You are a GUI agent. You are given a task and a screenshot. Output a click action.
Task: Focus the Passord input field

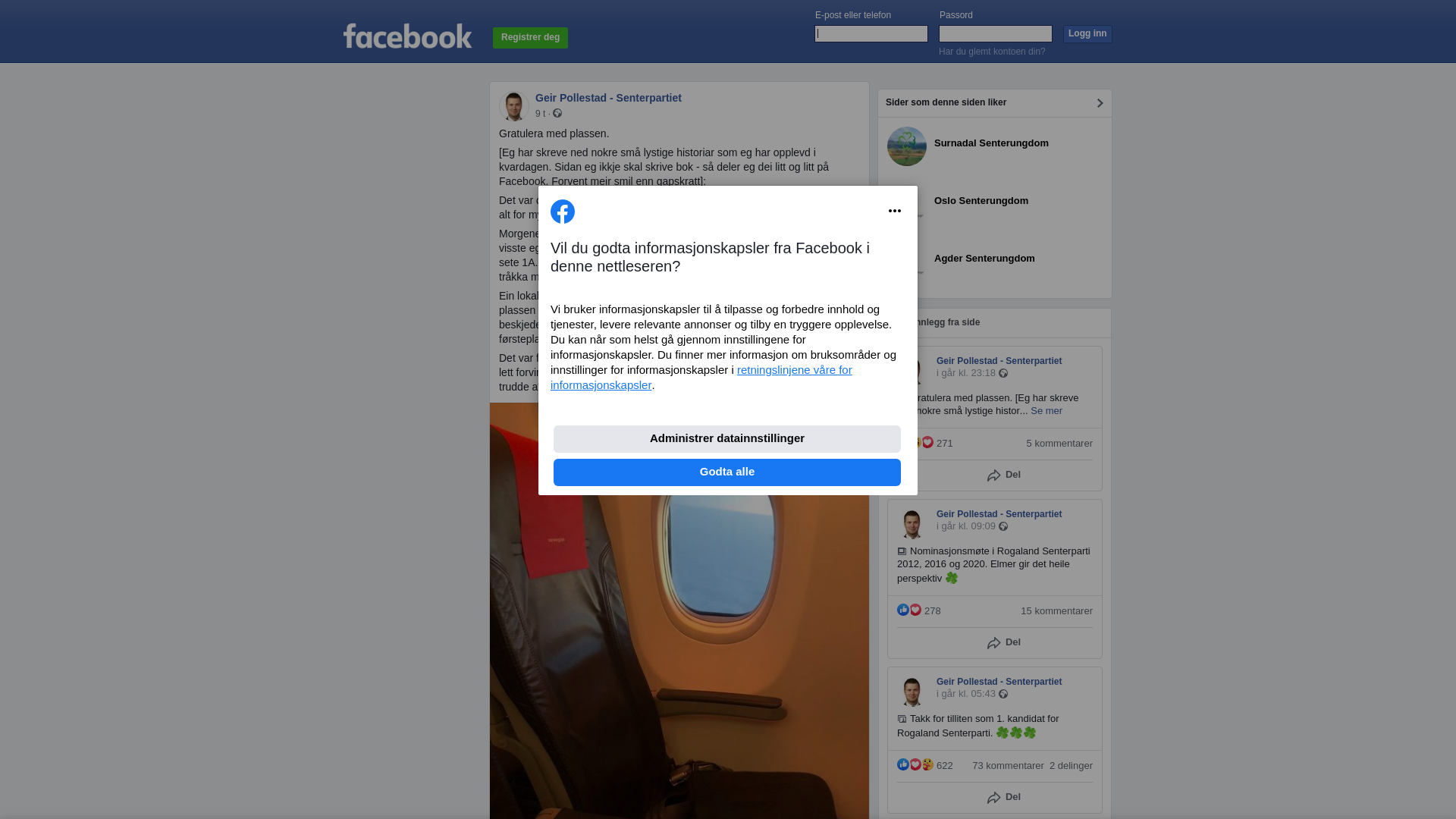pos(996,33)
